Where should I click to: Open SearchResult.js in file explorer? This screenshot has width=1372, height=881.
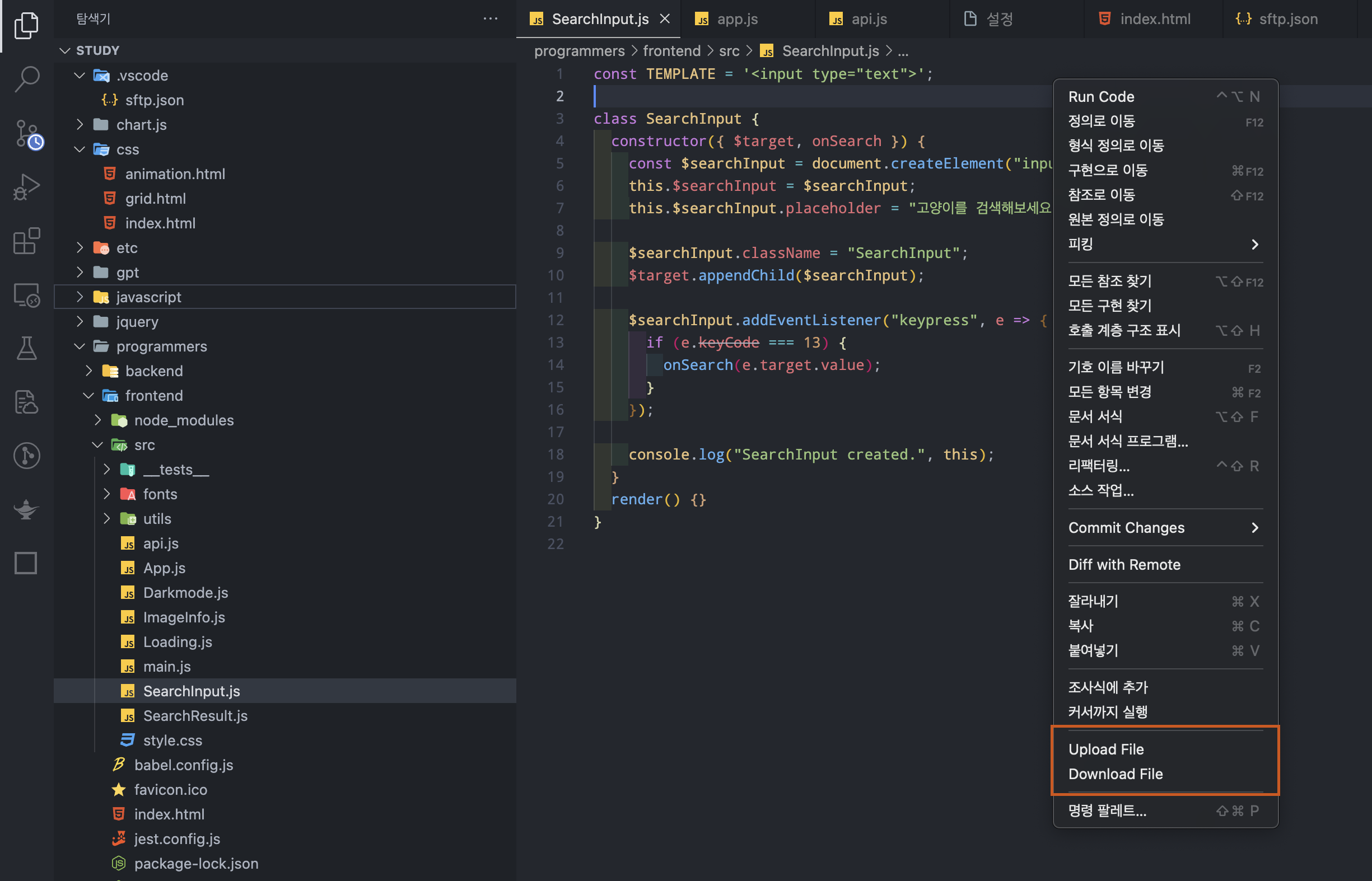pyautogui.click(x=195, y=716)
